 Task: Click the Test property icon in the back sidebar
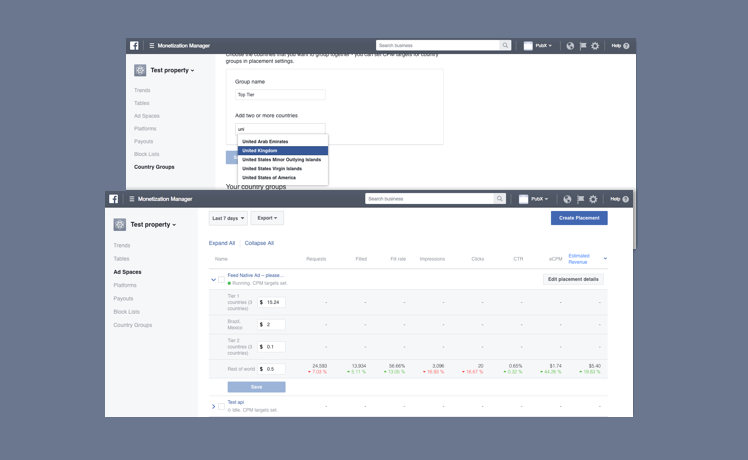tap(140, 70)
